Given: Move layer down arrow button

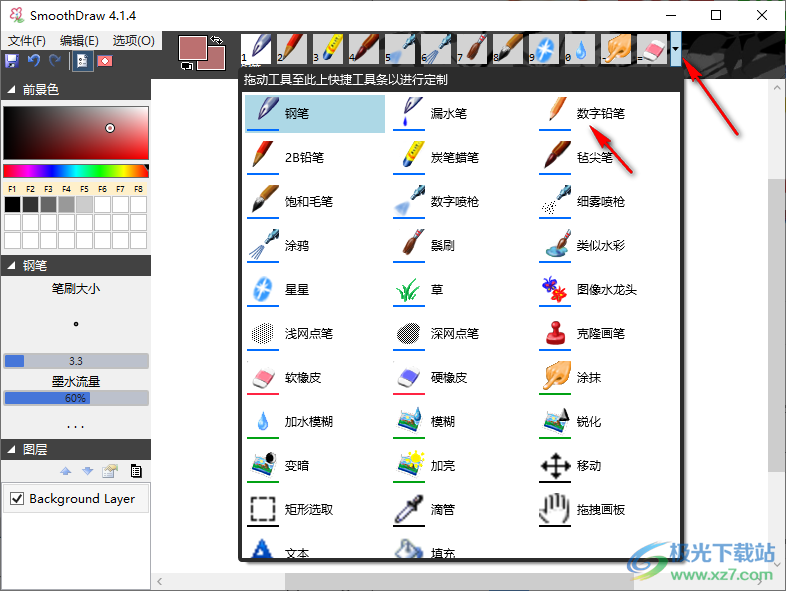Looking at the screenshot, I should pyautogui.click(x=88, y=471).
